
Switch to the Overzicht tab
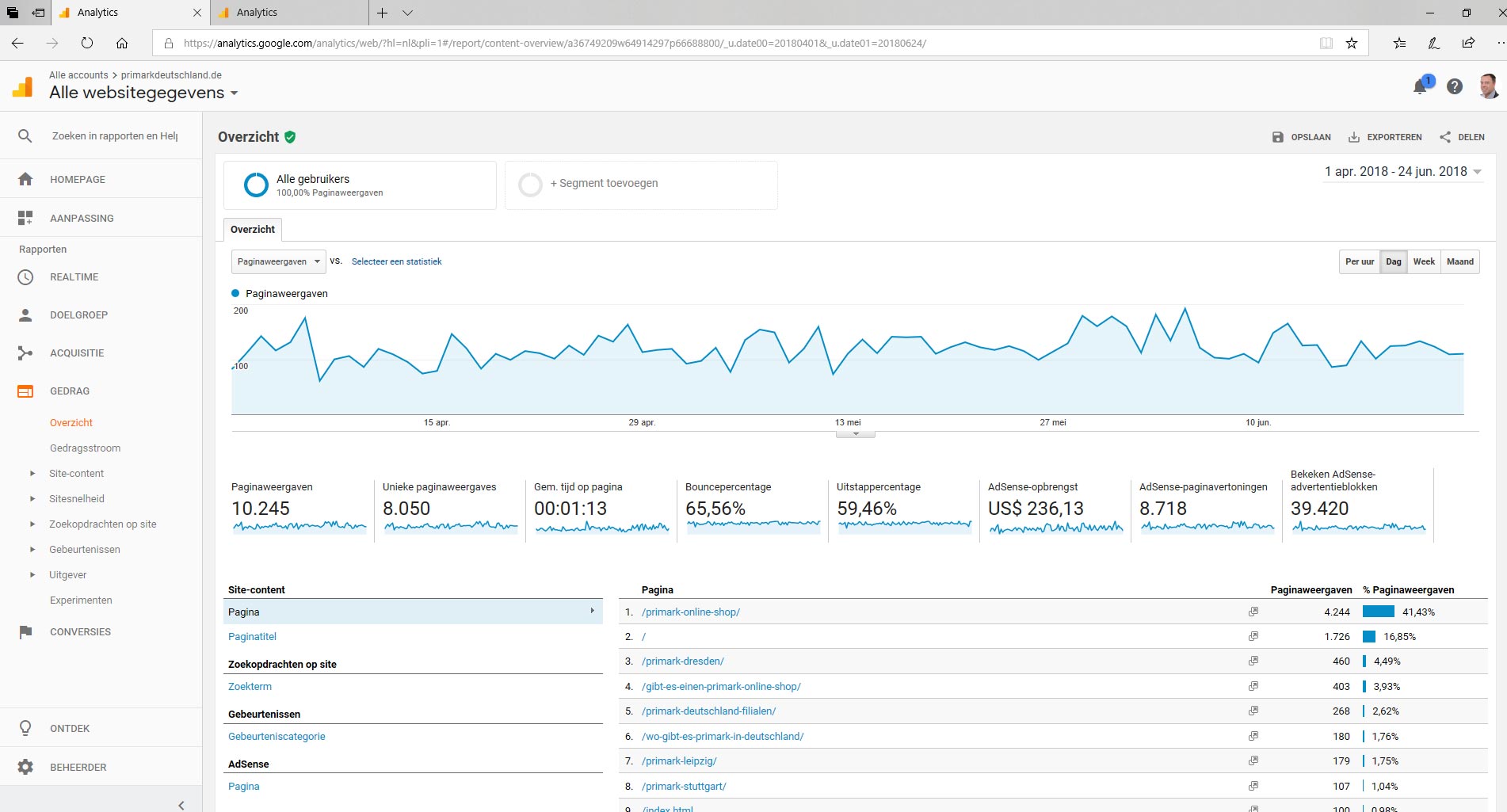pos(253,230)
